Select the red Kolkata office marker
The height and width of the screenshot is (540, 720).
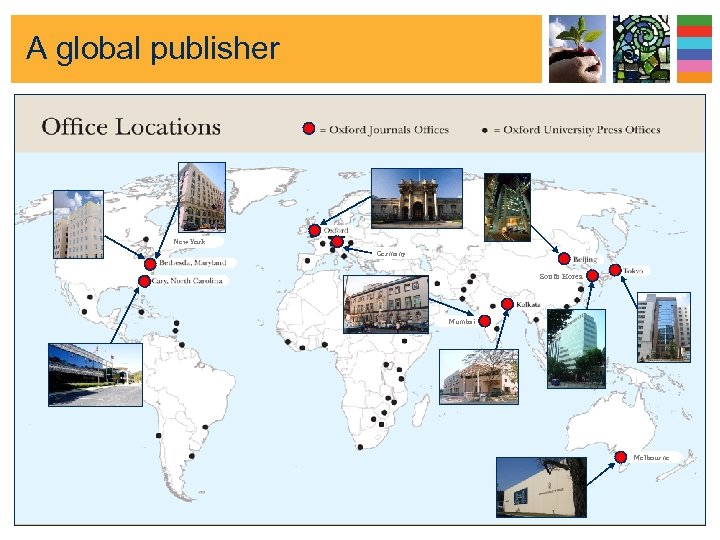(x=507, y=304)
